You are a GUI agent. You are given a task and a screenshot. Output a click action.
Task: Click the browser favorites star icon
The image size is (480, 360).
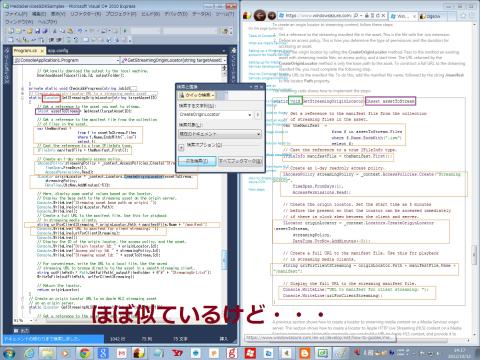click(464, 15)
